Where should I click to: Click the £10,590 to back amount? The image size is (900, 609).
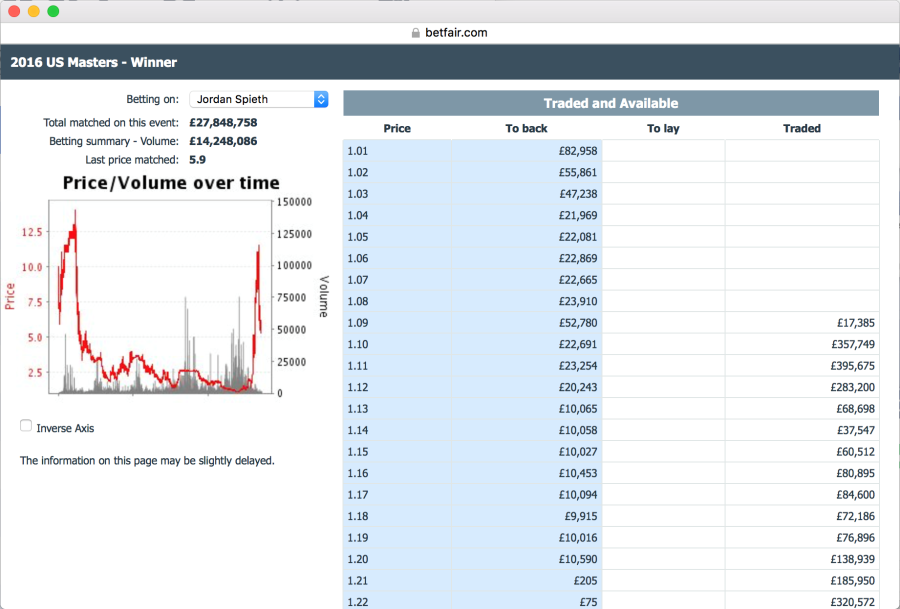tap(578, 559)
